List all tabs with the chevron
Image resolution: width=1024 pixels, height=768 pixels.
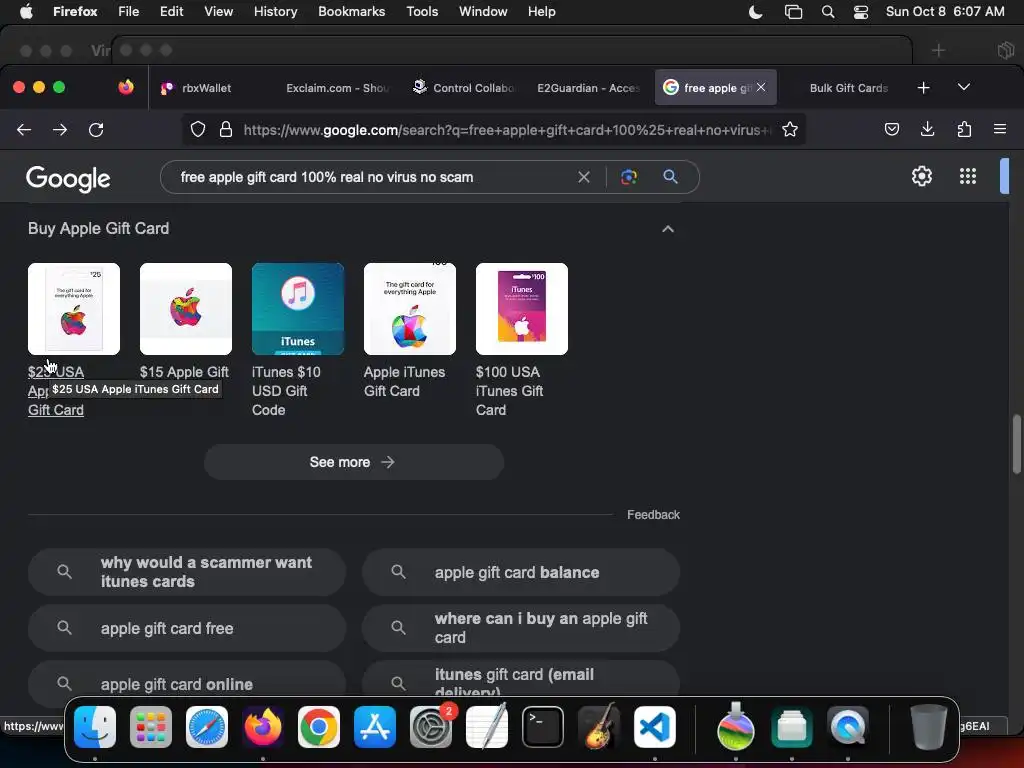(x=964, y=88)
